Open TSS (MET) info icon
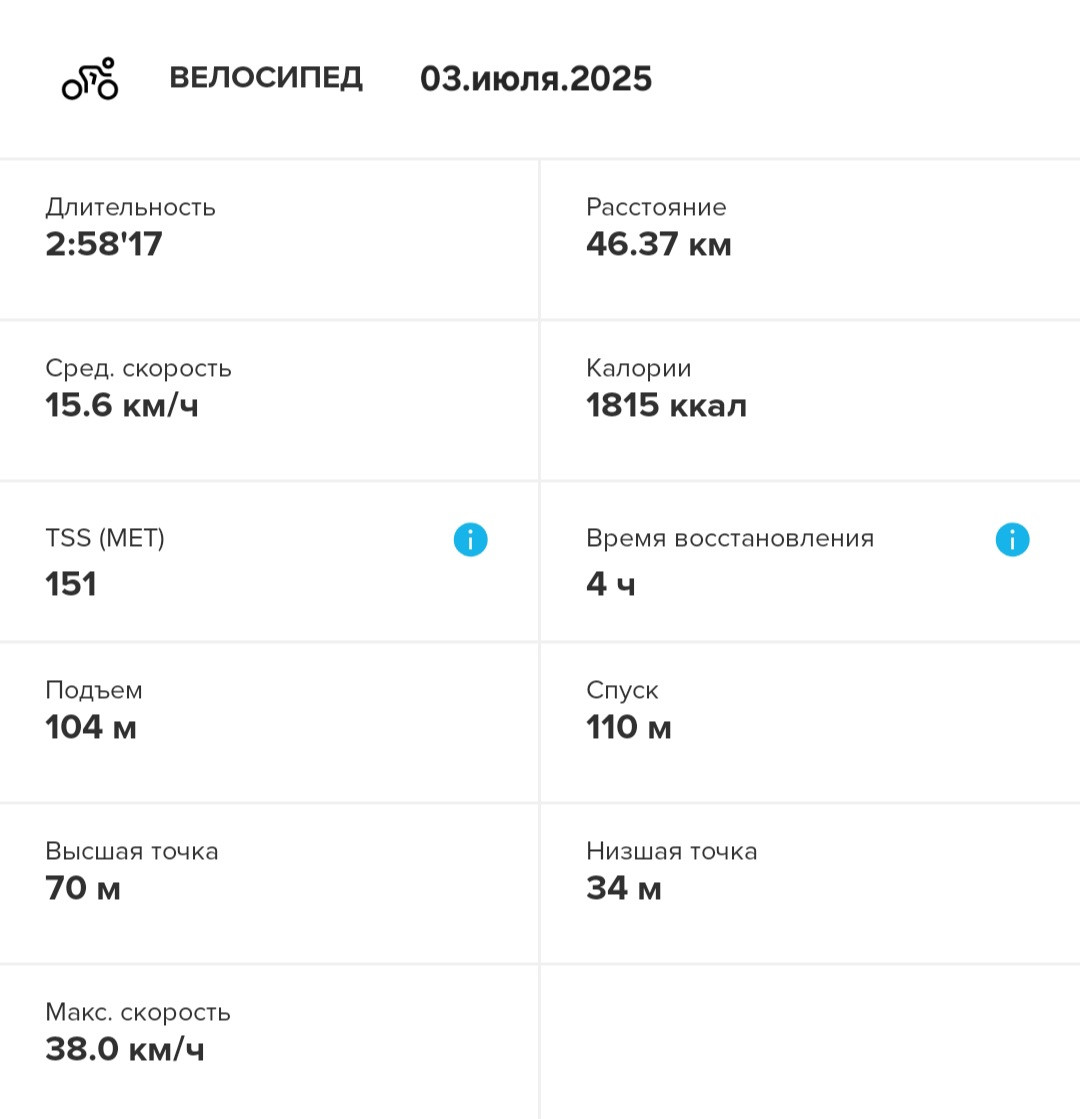This screenshot has width=1080, height=1119. pyautogui.click(x=470, y=540)
